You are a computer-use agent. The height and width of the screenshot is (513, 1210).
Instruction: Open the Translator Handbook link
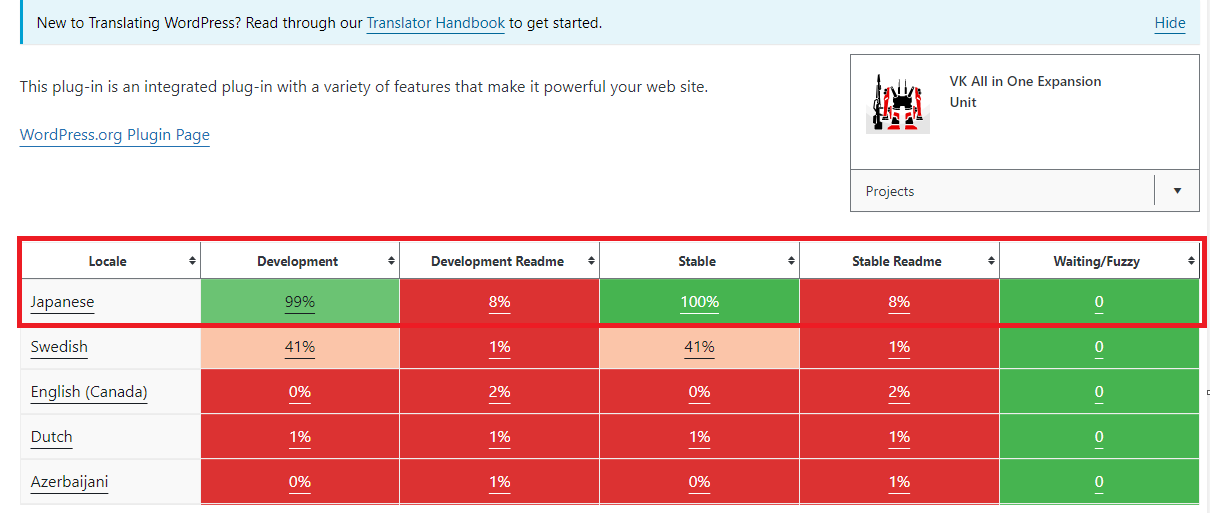[x=435, y=22]
